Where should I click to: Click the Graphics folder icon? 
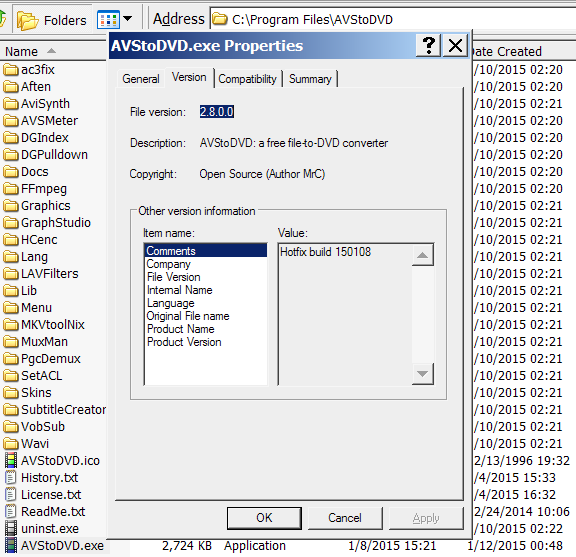point(10,205)
